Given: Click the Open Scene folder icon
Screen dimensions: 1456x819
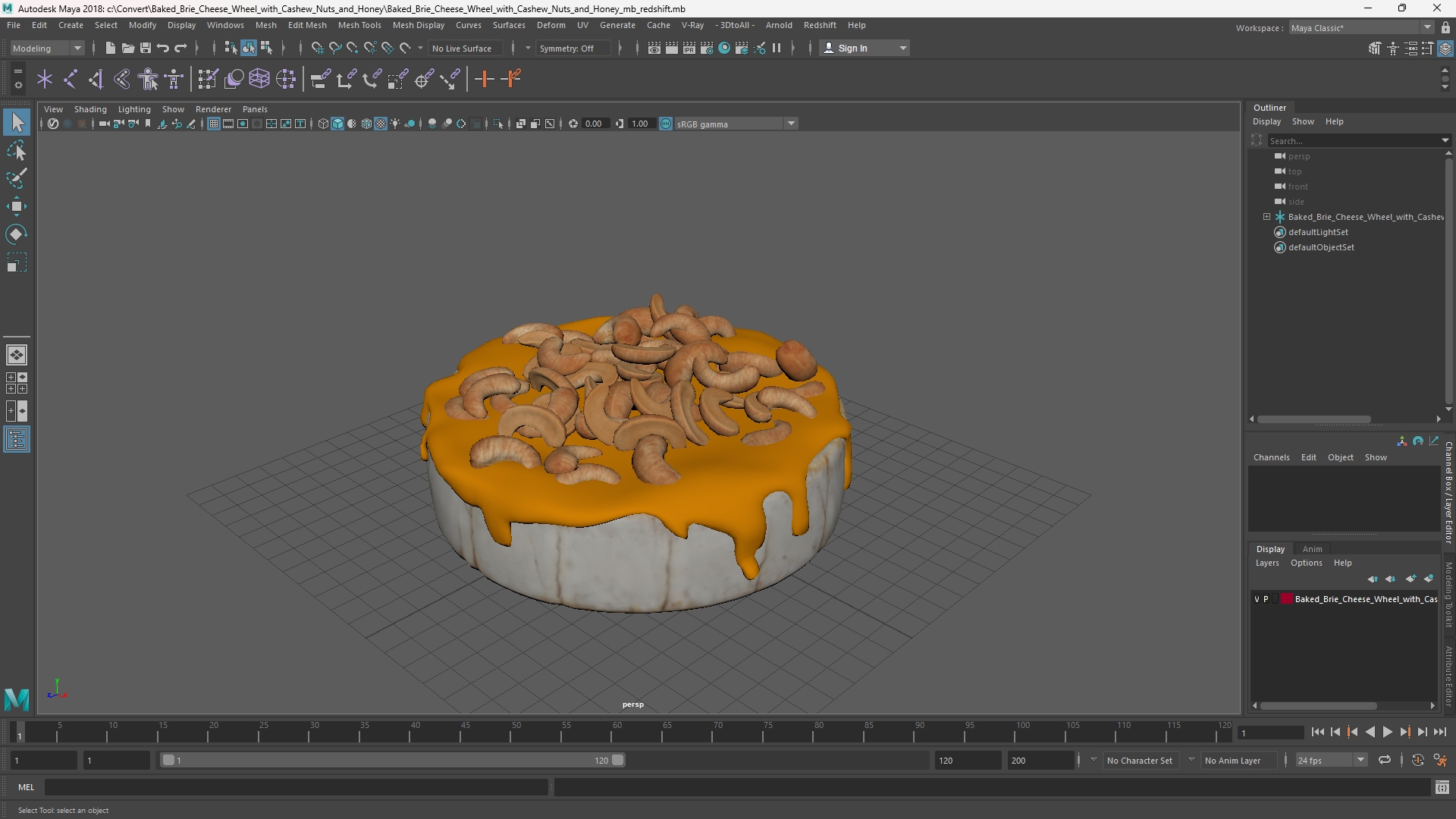Looking at the screenshot, I should pyautogui.click(x=127, y=48).
